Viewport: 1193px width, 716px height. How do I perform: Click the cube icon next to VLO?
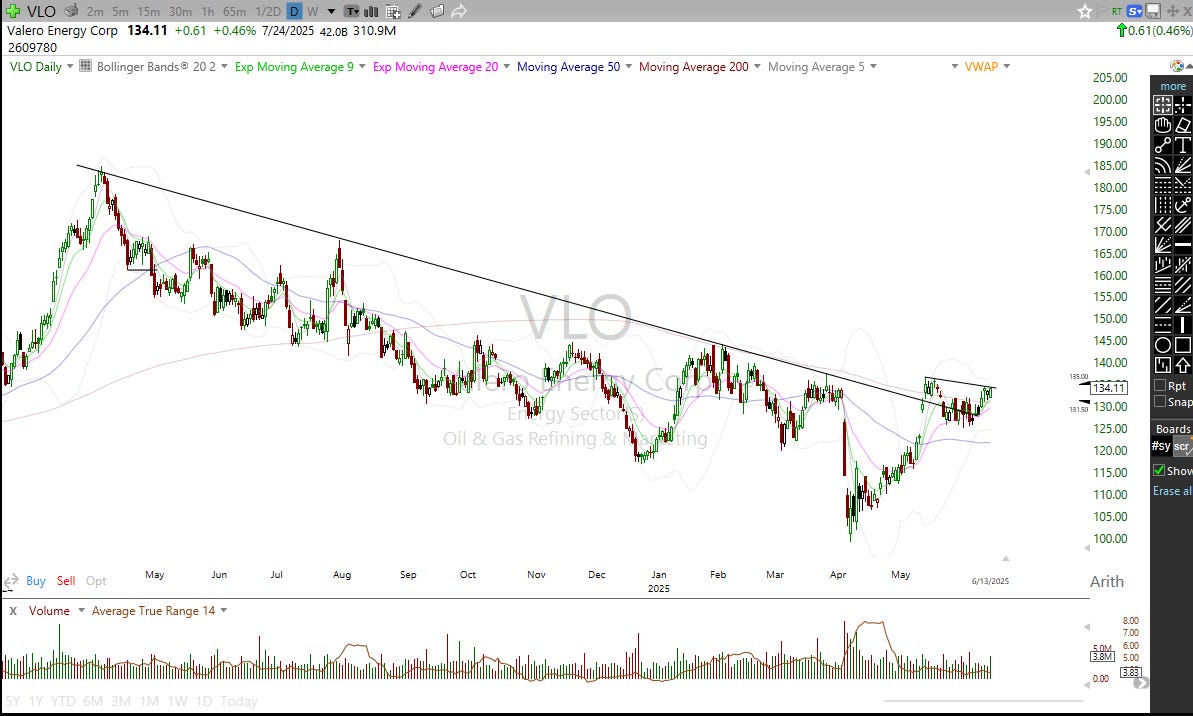71,11
